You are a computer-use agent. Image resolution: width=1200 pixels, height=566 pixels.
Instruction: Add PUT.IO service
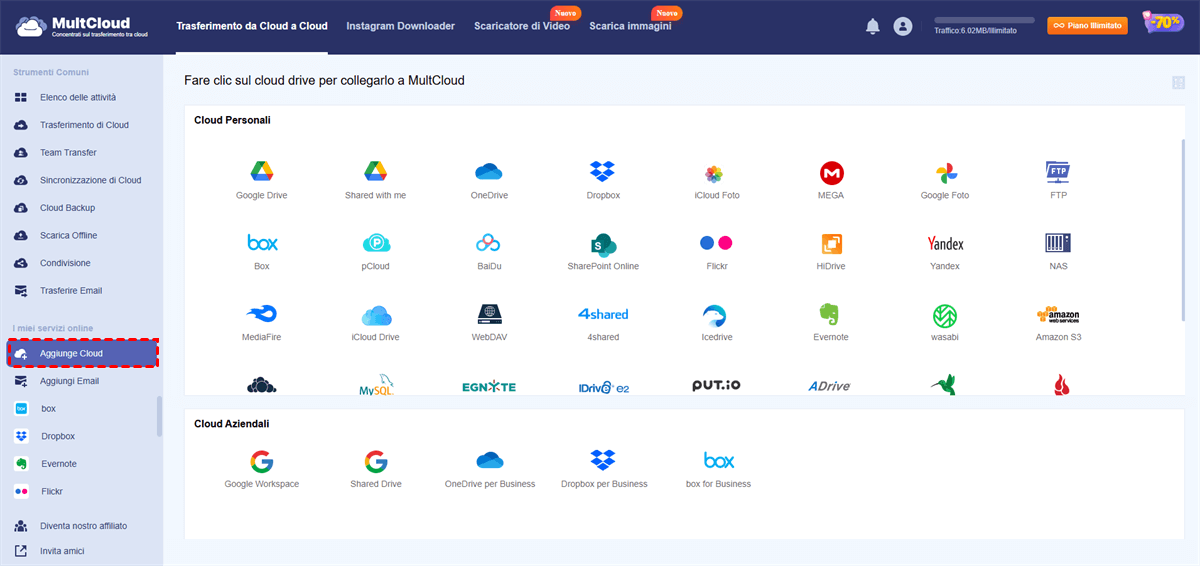pyautogui.click(x=717, y=385)
